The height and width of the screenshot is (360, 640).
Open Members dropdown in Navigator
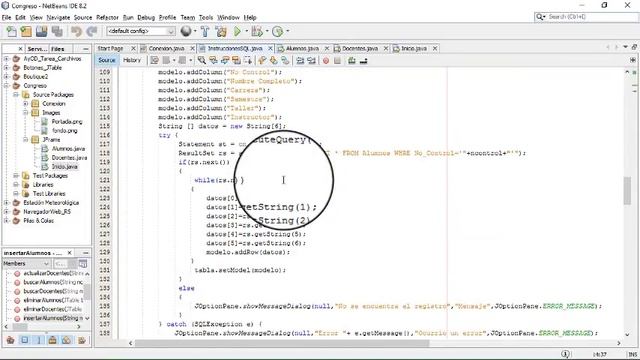point(26,264)
